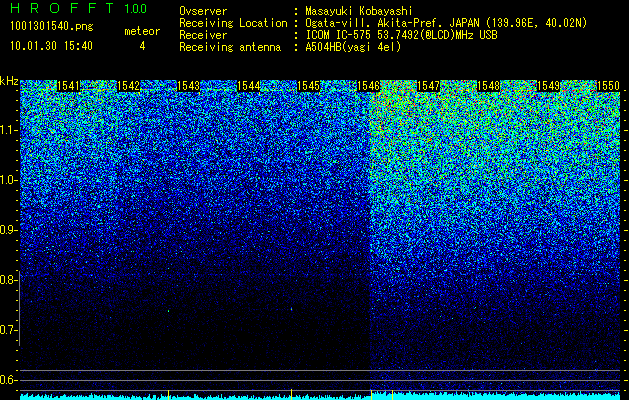Viewport: 629px width, 400px height.
Task: Click the 1547 time marker
Action: [428, 86]
